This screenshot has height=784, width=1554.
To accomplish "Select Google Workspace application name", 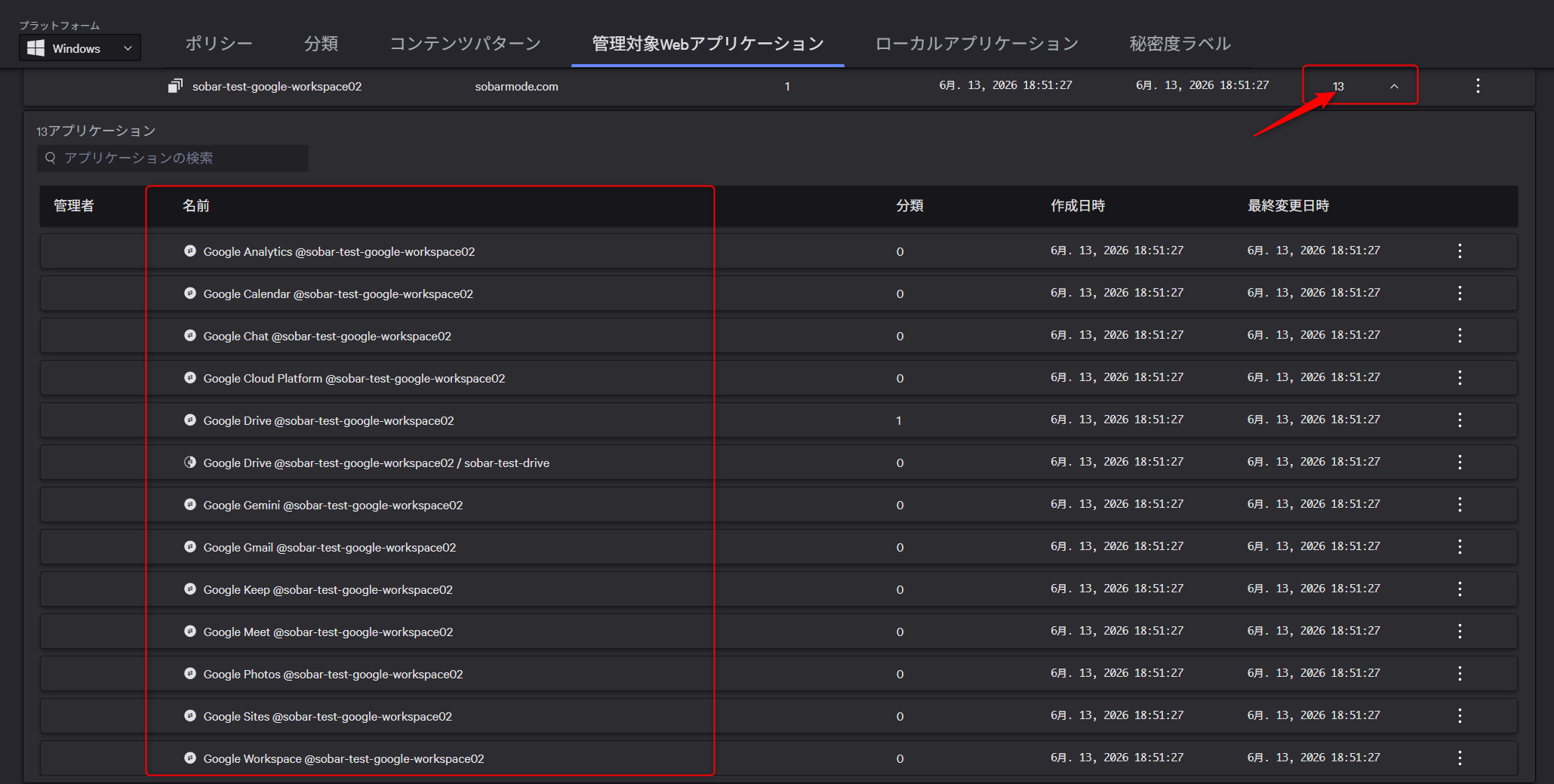I will coord(343,758).
